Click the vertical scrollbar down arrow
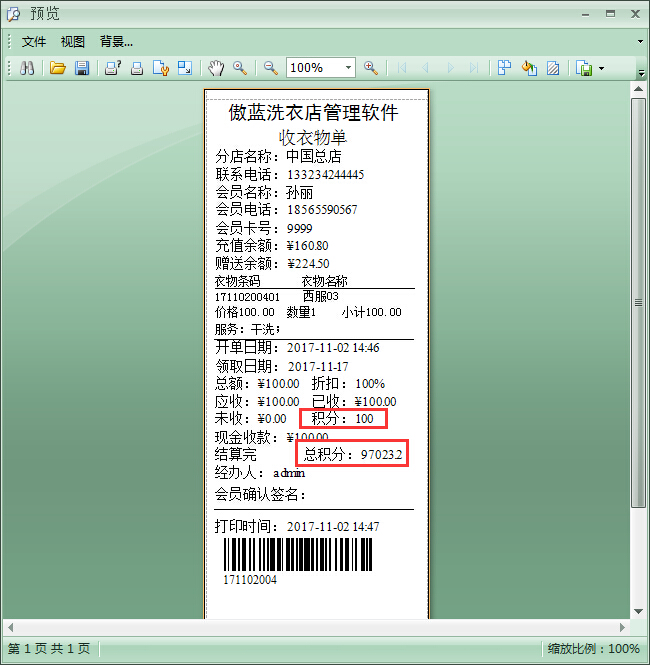 (638, 612)
